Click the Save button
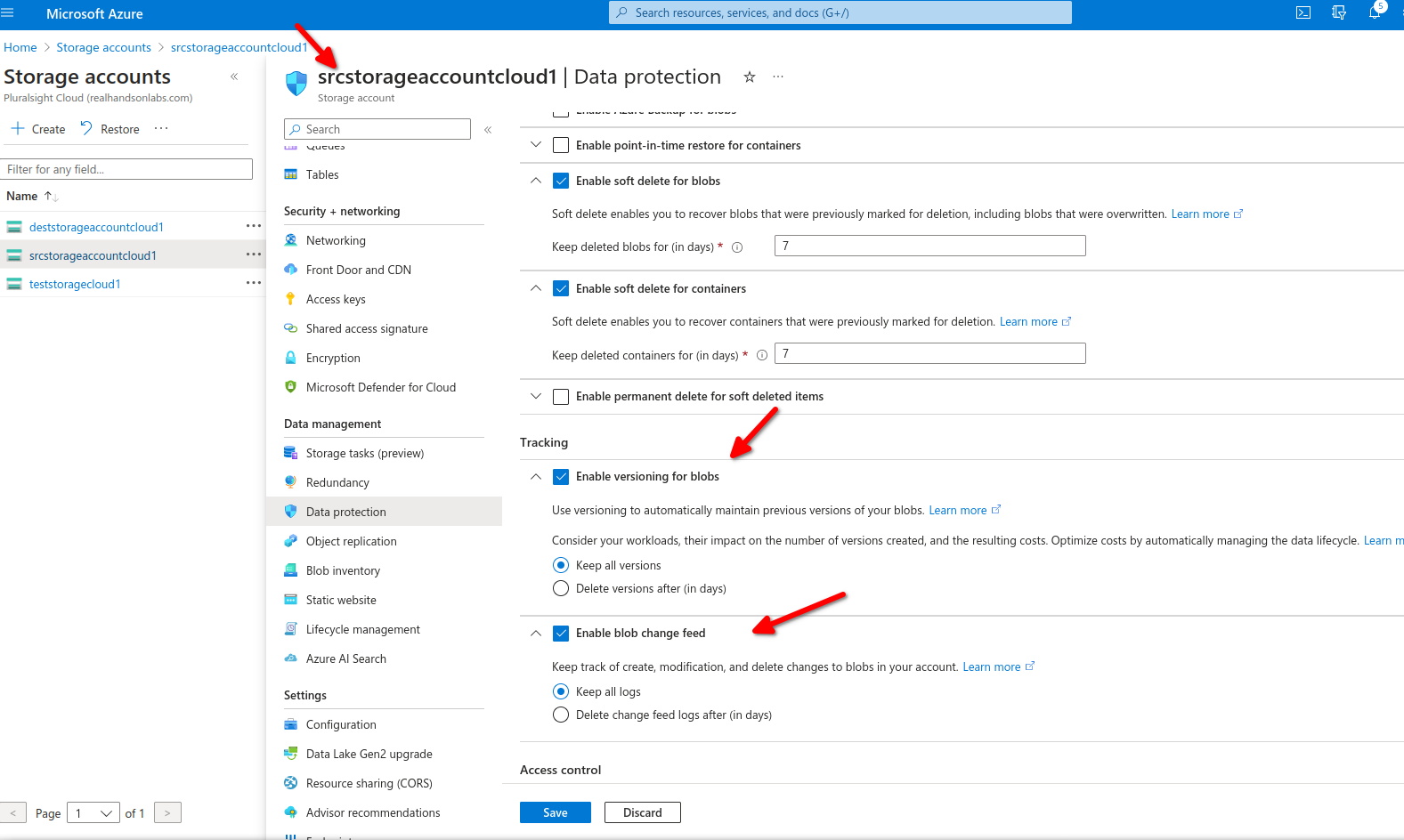 (x=555, y=812)
